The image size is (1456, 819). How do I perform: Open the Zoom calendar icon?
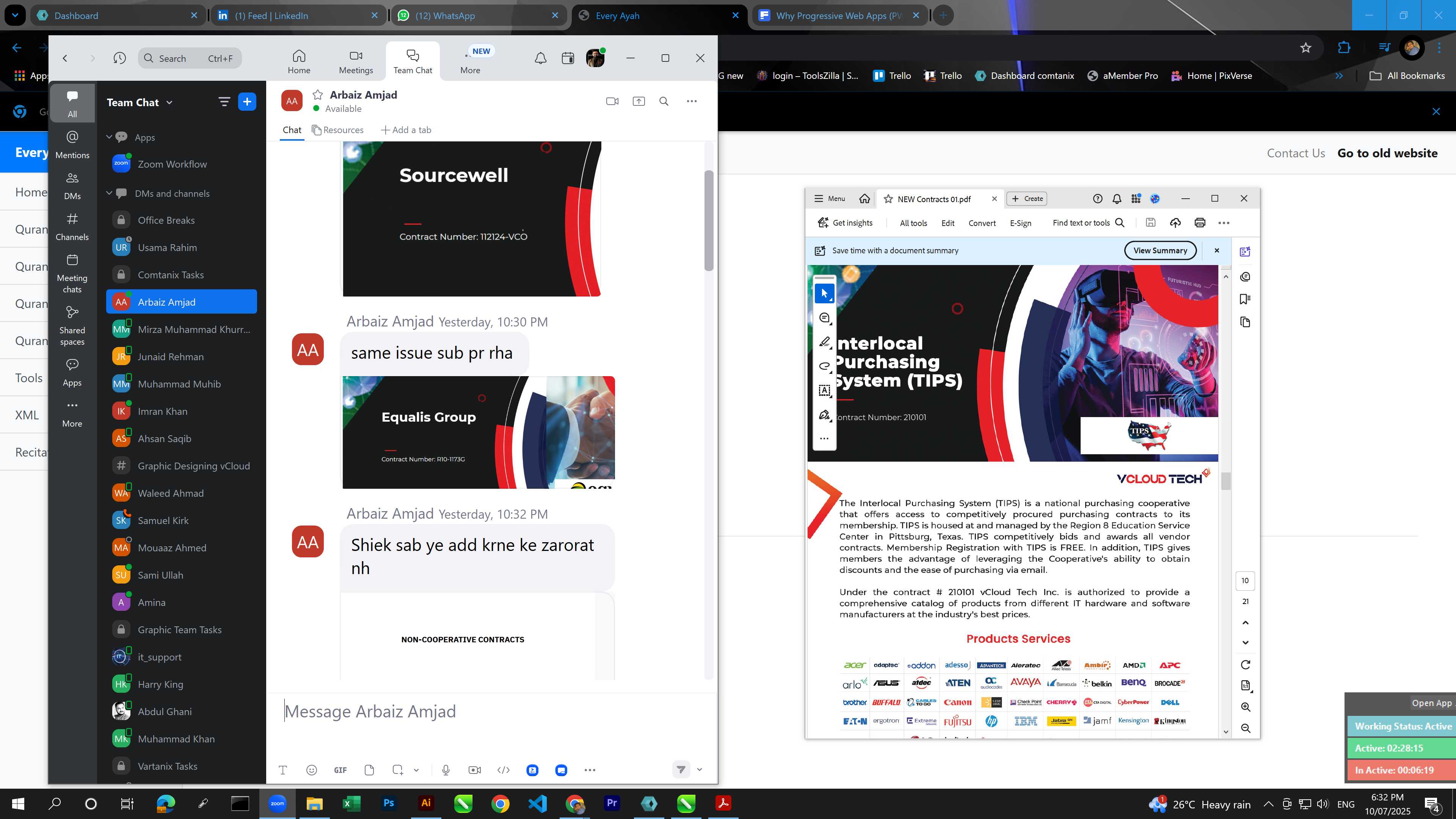click(x=568, y=58)
